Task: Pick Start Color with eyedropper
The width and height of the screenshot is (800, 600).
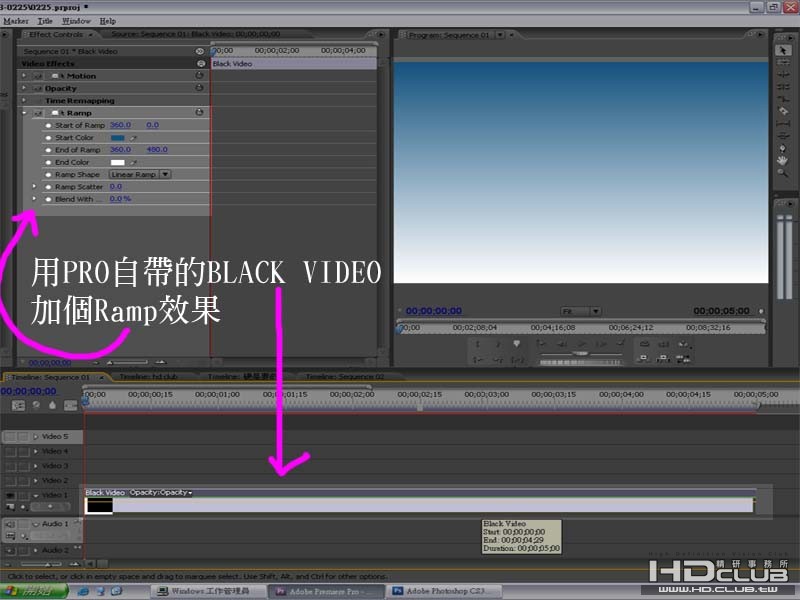Action: pyautogui.click(x=134, y=138)
